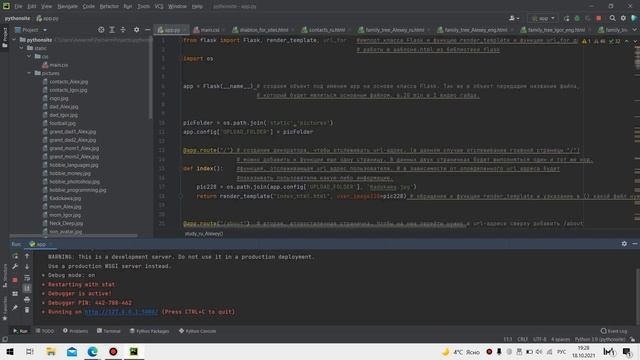Open the VCS menu
The image size is (640, 360).
tap(159, 7)
